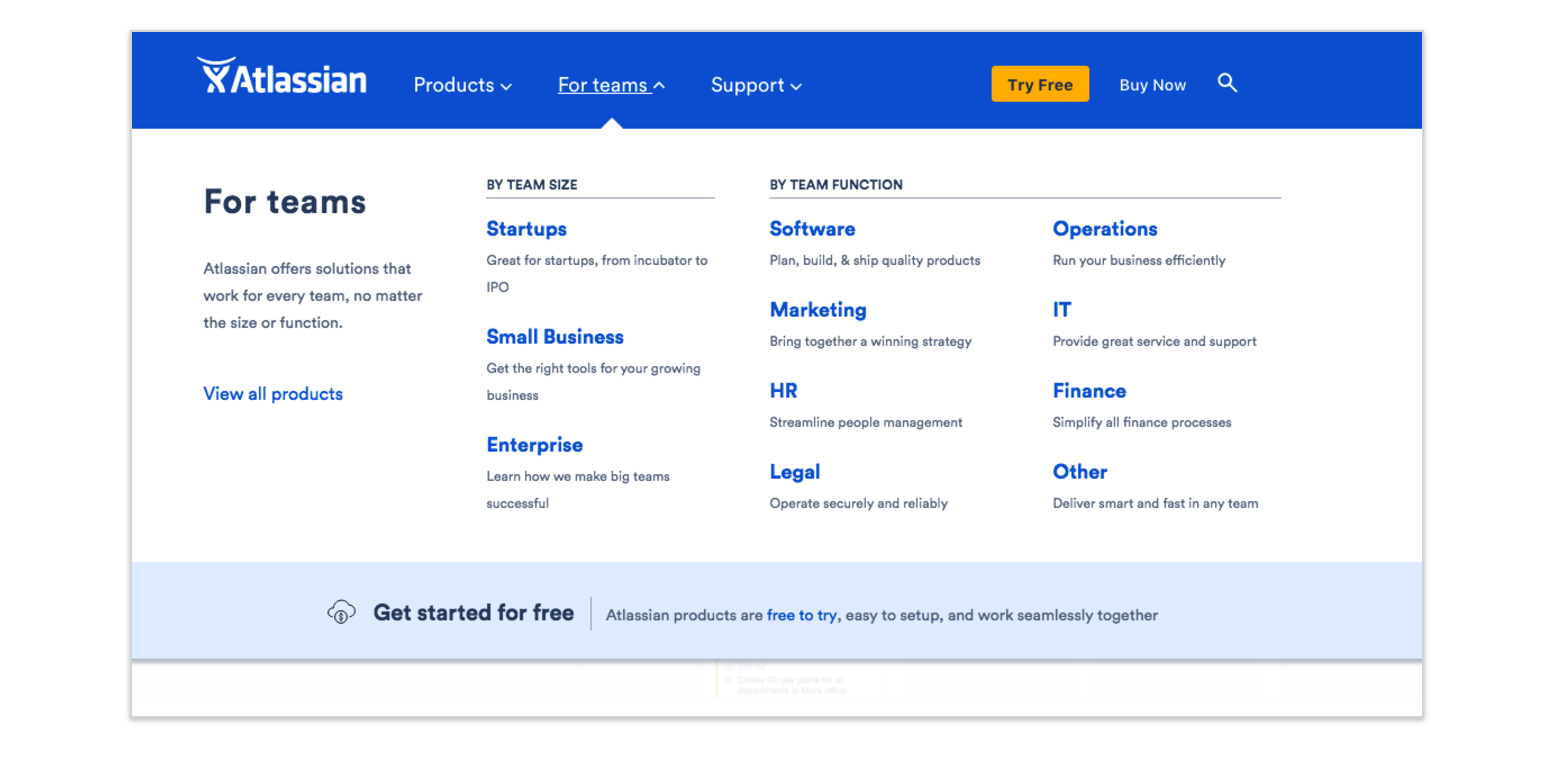Click 'Run your business efficiently' description

[x=1139, y=260]
